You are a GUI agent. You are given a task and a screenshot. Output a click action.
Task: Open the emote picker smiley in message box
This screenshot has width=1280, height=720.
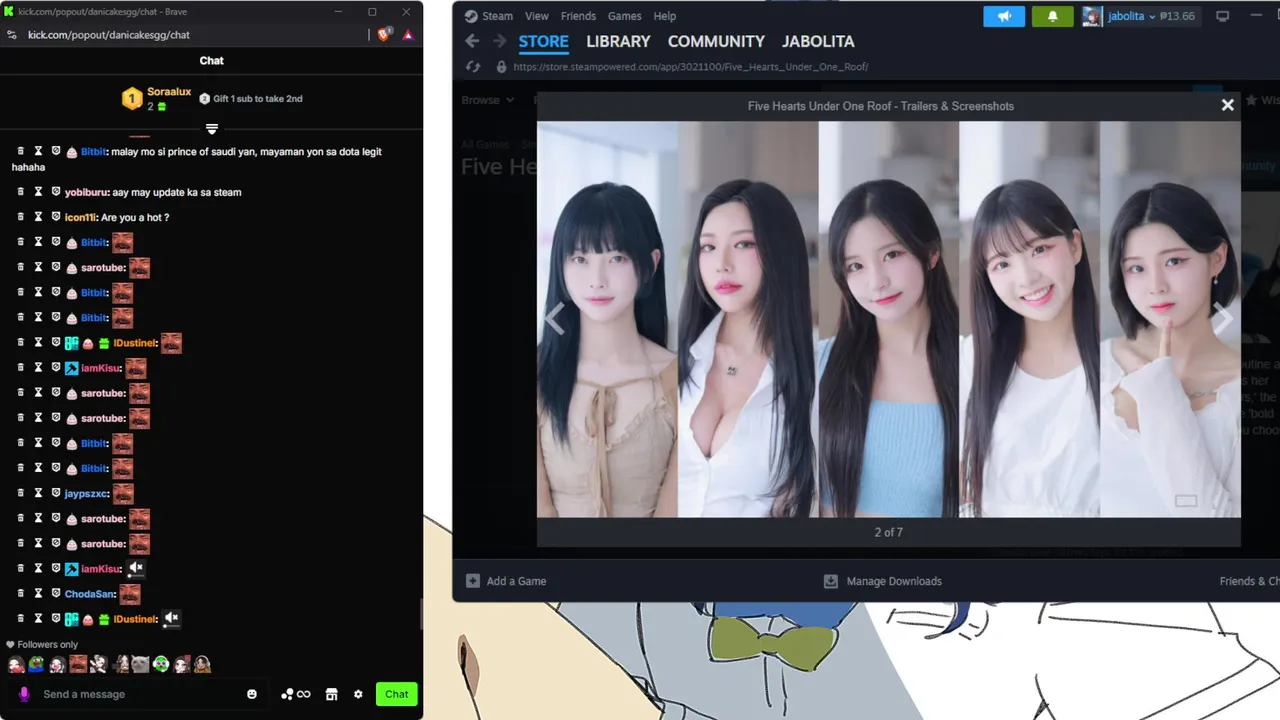pos(252,694)
